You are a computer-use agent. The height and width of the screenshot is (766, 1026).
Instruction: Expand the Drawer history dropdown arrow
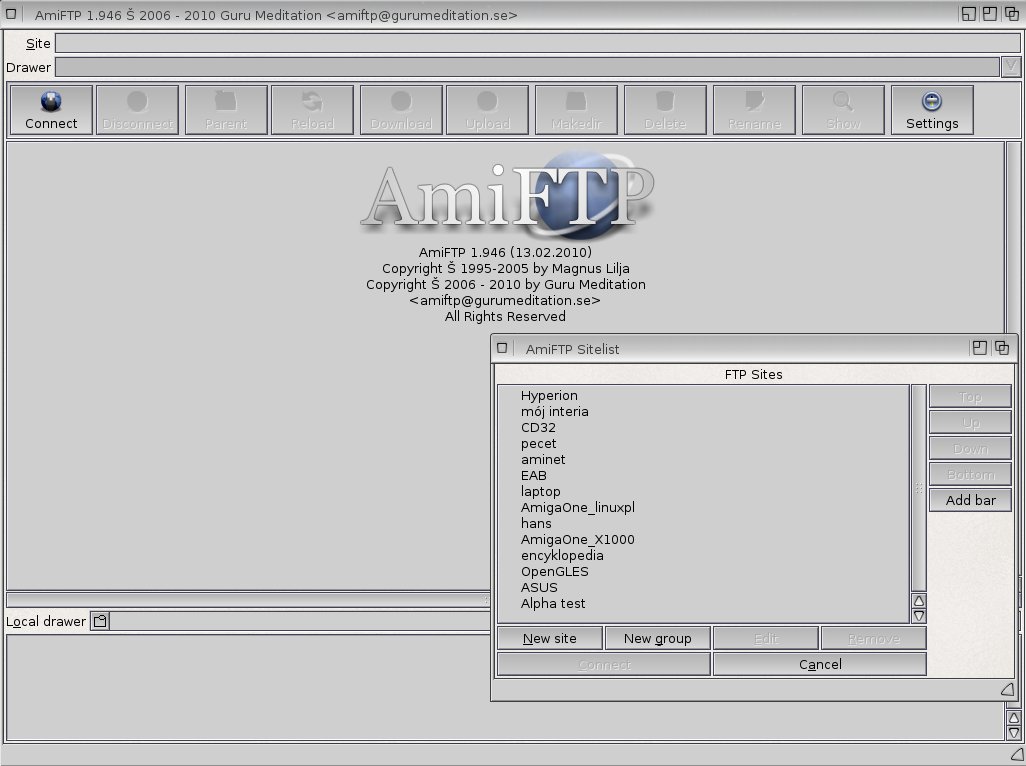pos(1011,67)
